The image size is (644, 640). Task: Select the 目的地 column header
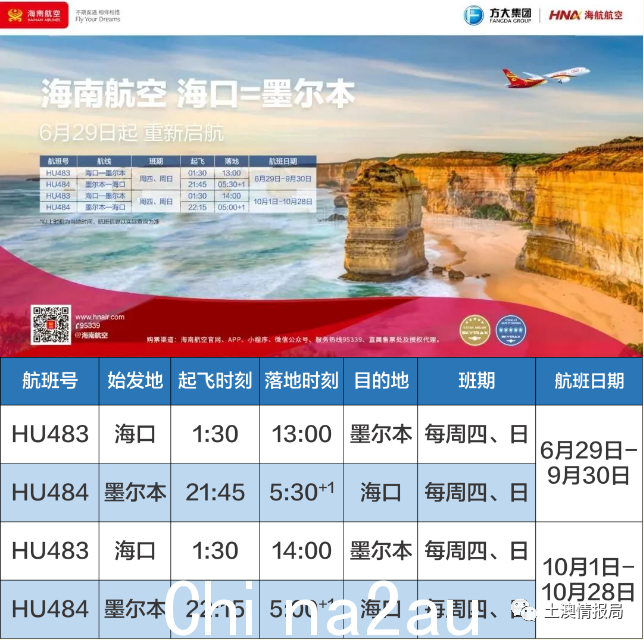click(x=381, y=381)
